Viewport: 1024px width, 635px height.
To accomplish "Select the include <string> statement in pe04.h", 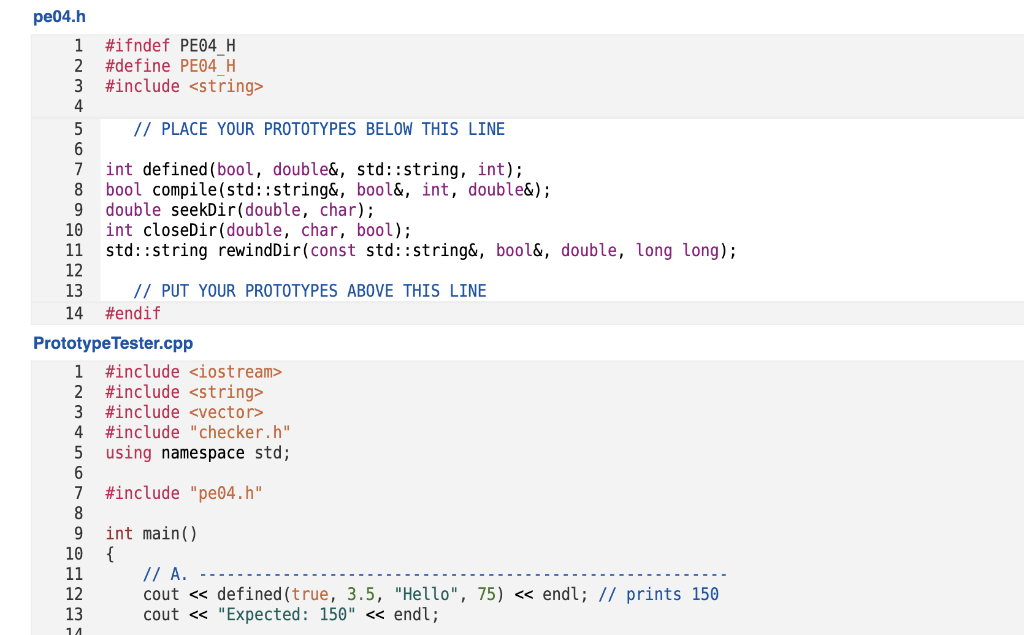I will (x=184, y=86).
